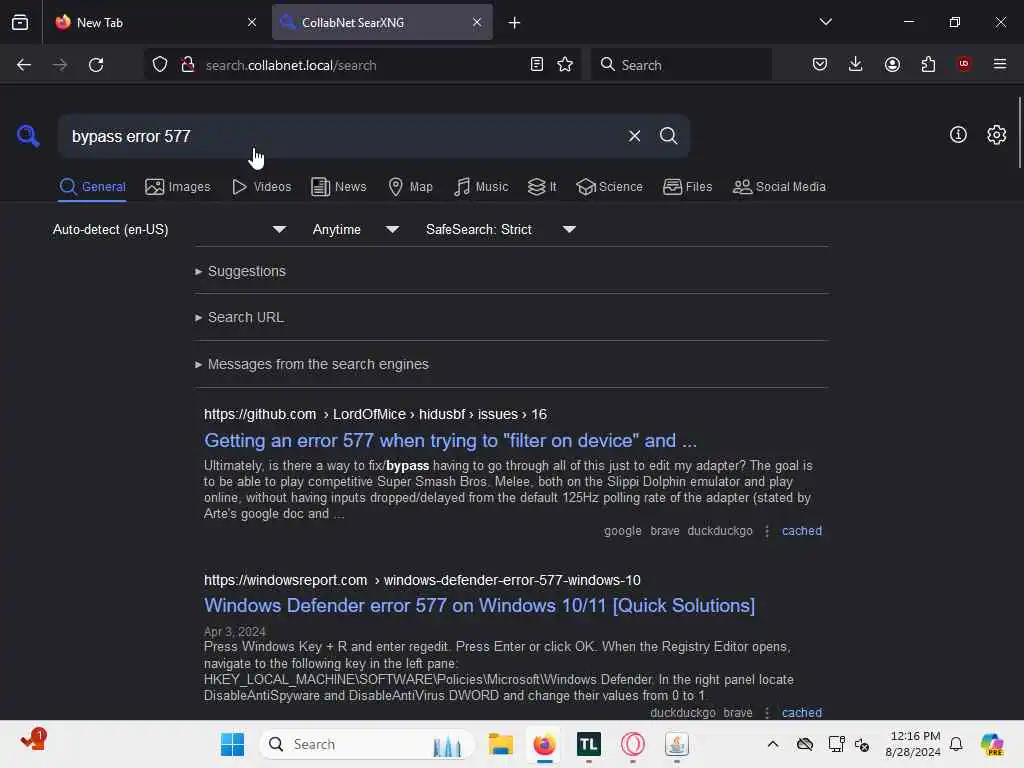Click the Firefox toolbar Search box
Viewport: 1024px width, 768px height.
pyautogui.click(x=682, y=65)
